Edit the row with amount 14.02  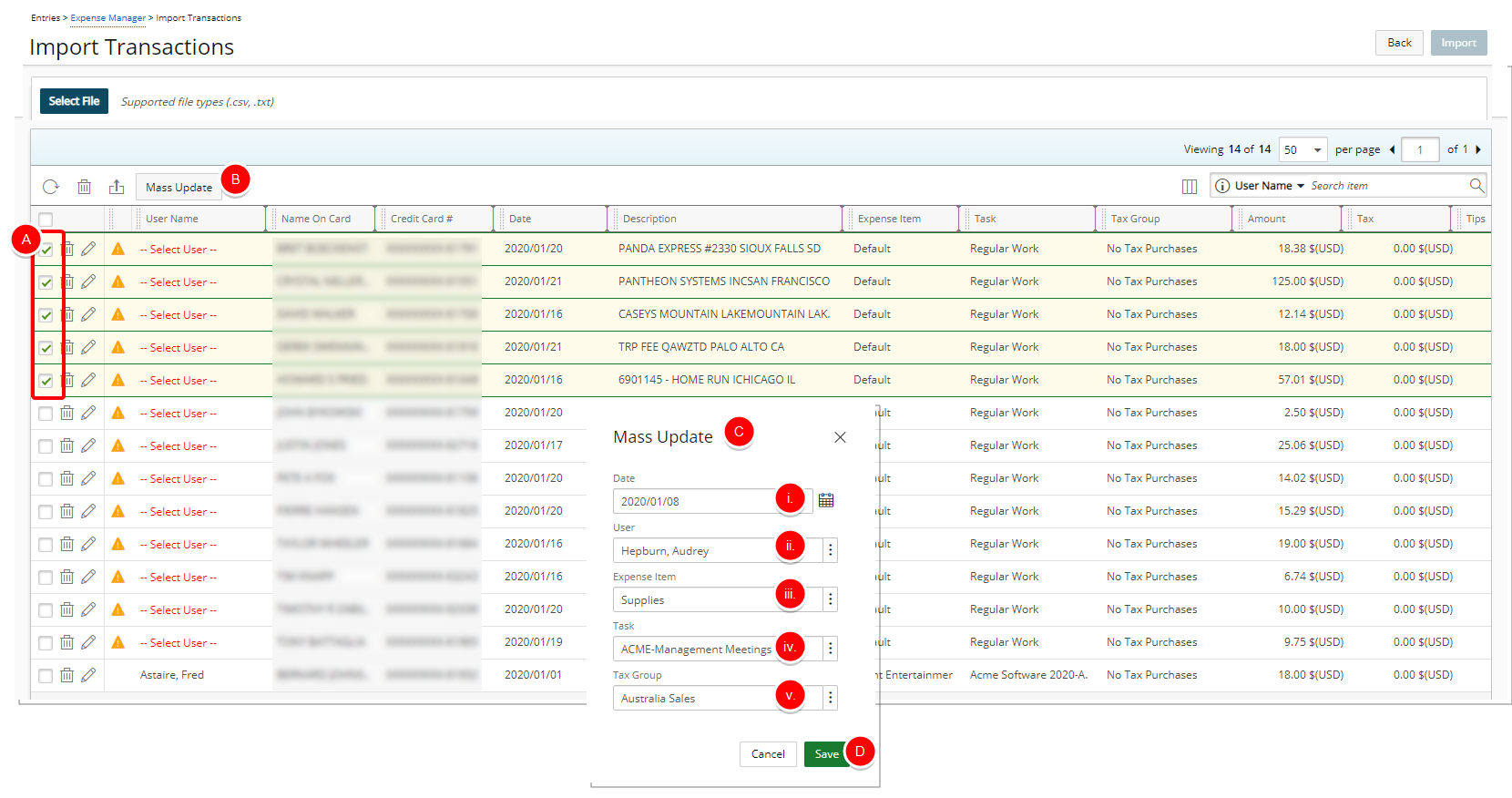click(x=88, y=478)
